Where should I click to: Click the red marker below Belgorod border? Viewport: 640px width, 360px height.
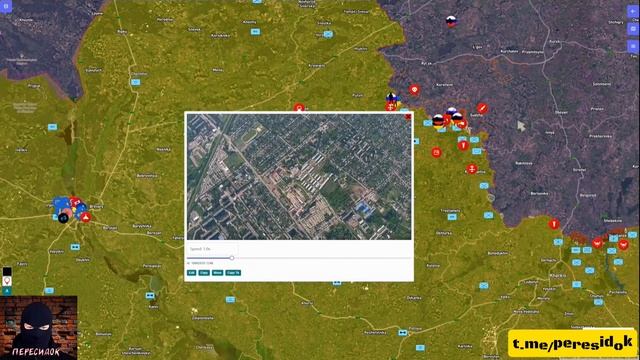(554, 224)
